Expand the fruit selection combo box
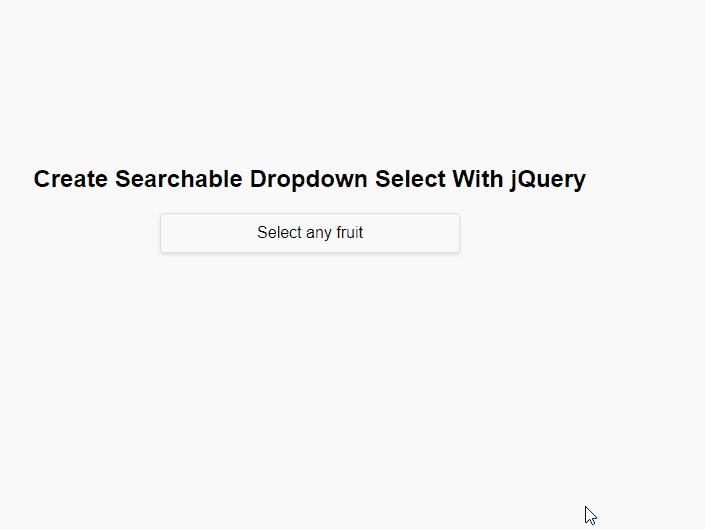 [x=310, y=233]
